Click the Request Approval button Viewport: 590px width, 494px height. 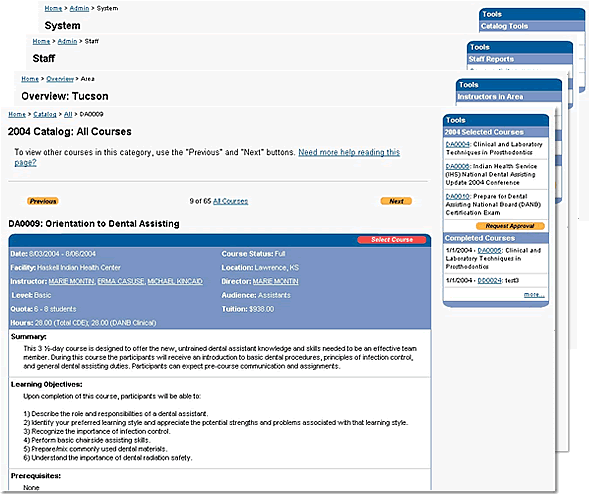pos(510,226)
